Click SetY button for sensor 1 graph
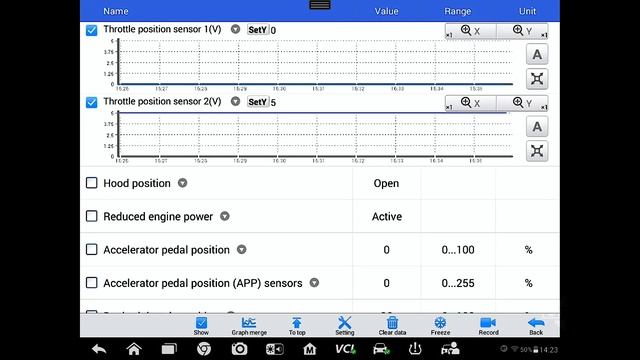The width and height of the screenshot is (640, 360). (258, 30)
